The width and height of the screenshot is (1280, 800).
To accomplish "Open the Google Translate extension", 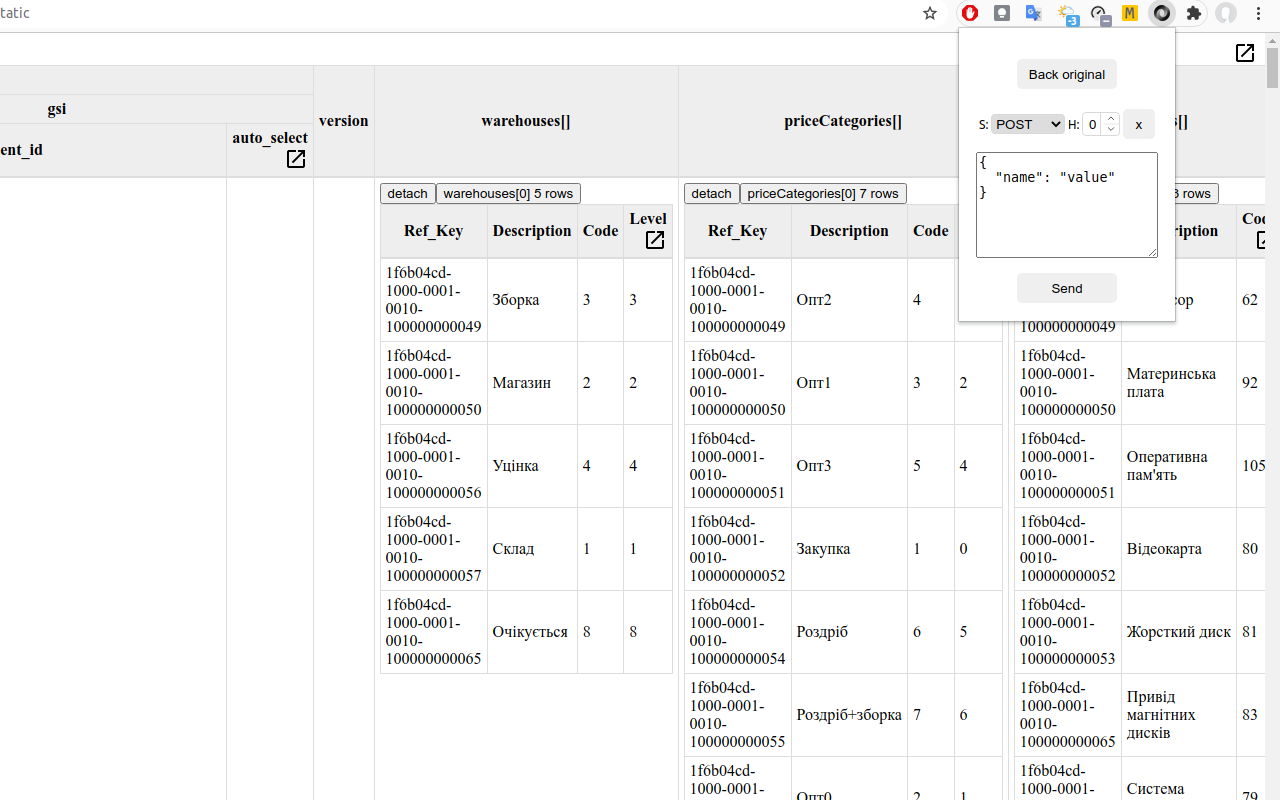I will [1034, 13].
